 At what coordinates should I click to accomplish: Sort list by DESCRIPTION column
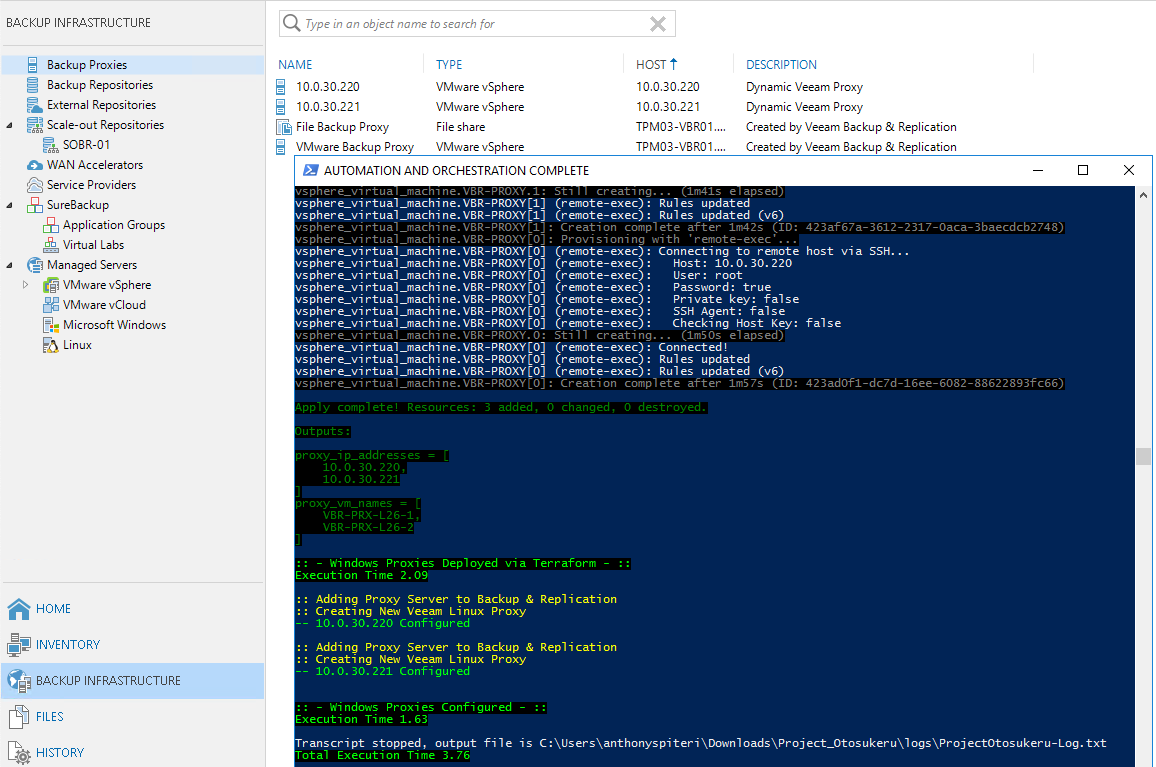click(781, 65)
